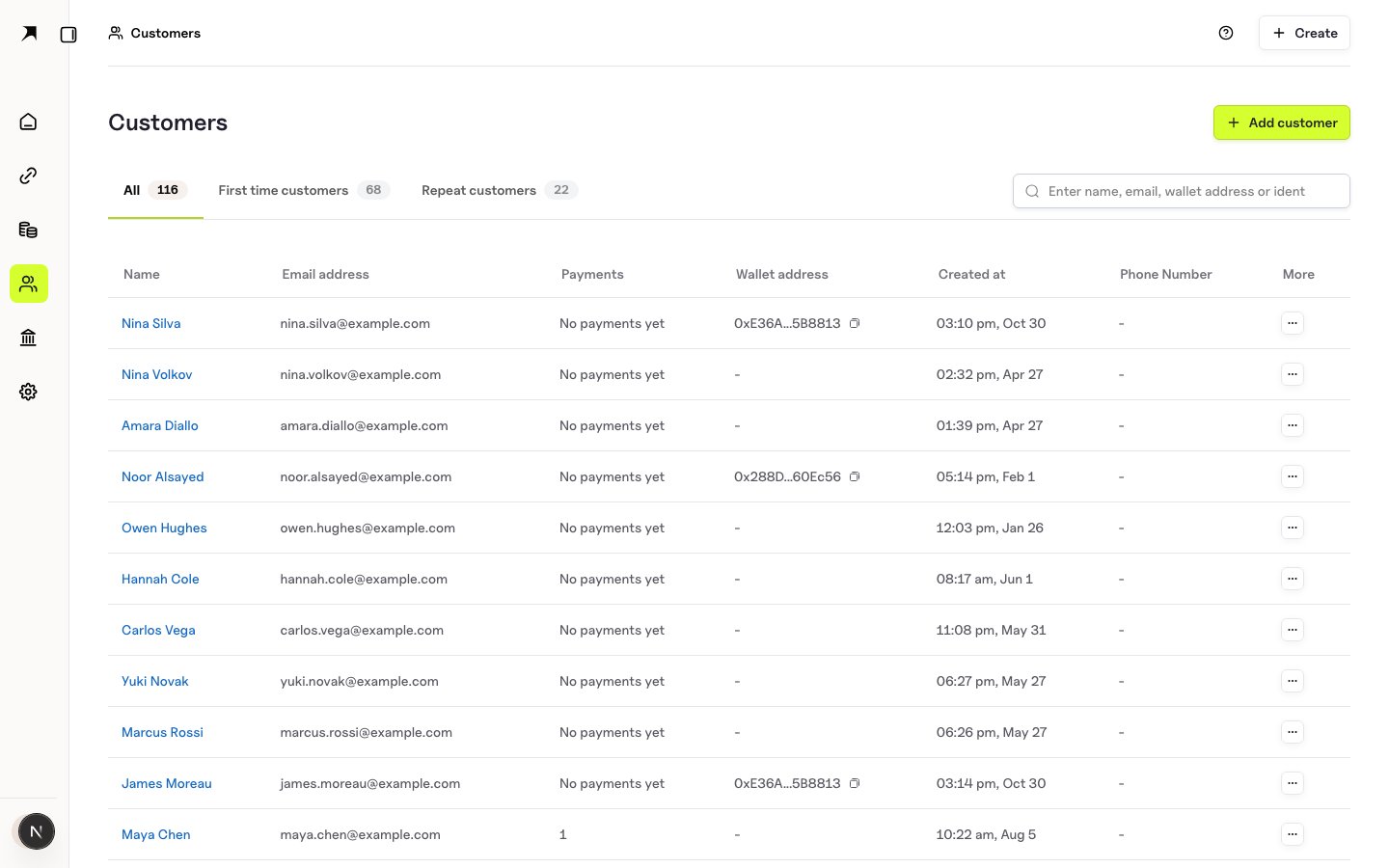1389x868 pixels.
Task: Open more options for Nina Volkov
Action: (1293, 374)
